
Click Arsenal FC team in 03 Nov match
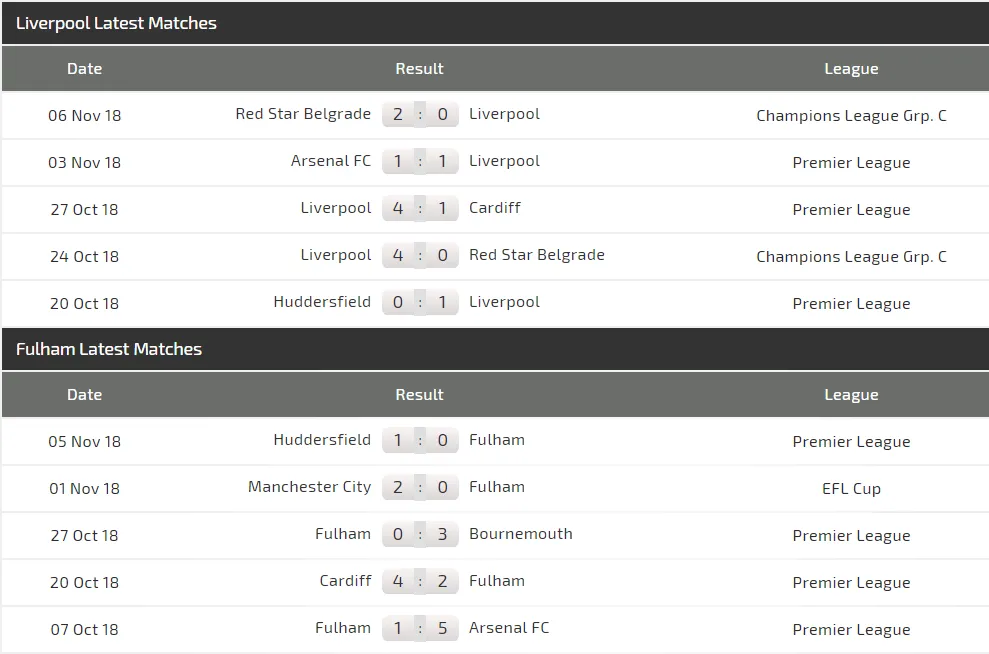(x=331, y=161)
